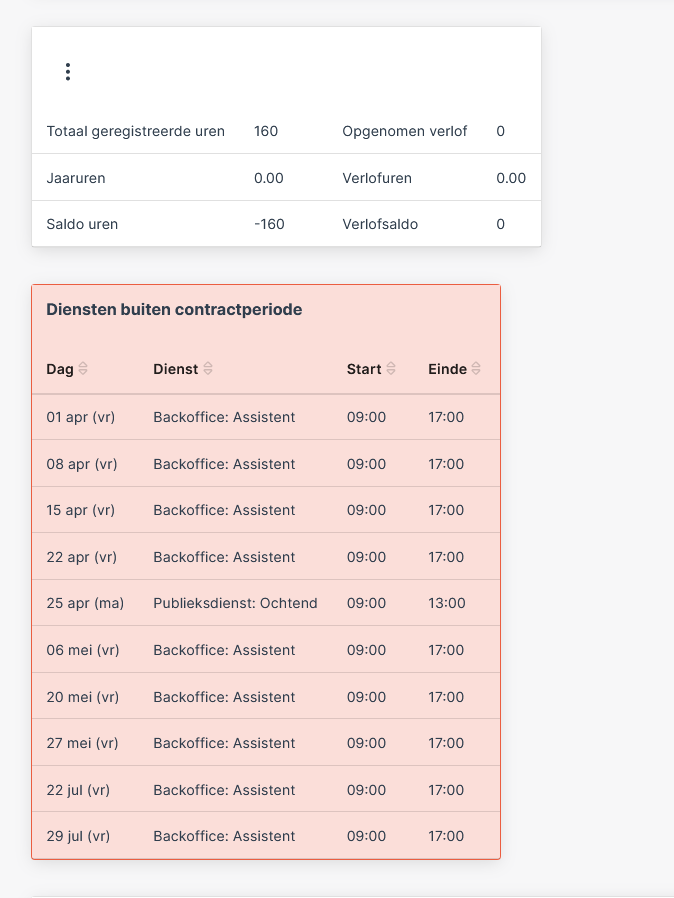Select the 08 apr (vr) shift row

coord(266,463)
